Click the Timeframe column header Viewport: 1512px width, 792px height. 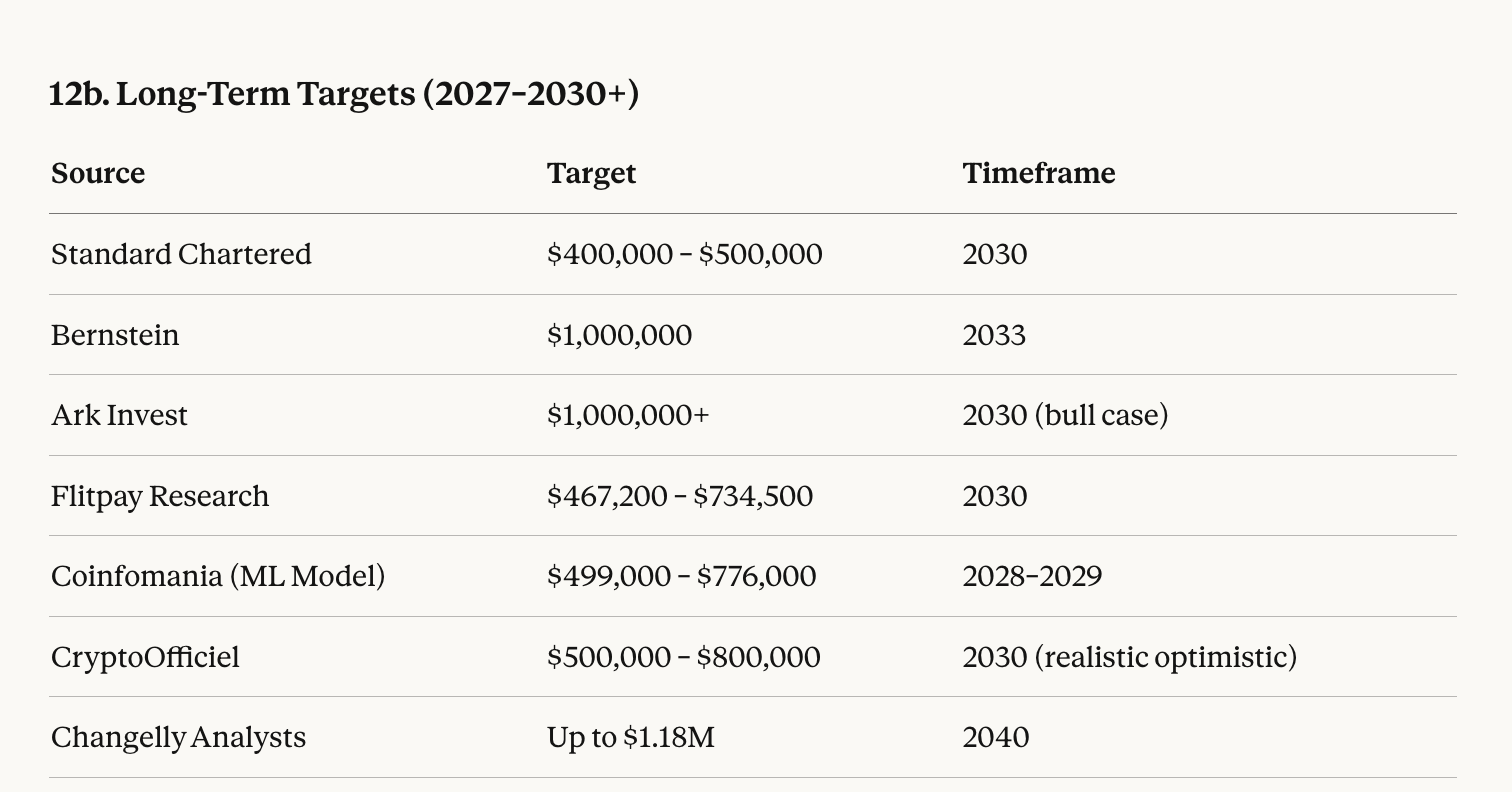pos(1038,173)
